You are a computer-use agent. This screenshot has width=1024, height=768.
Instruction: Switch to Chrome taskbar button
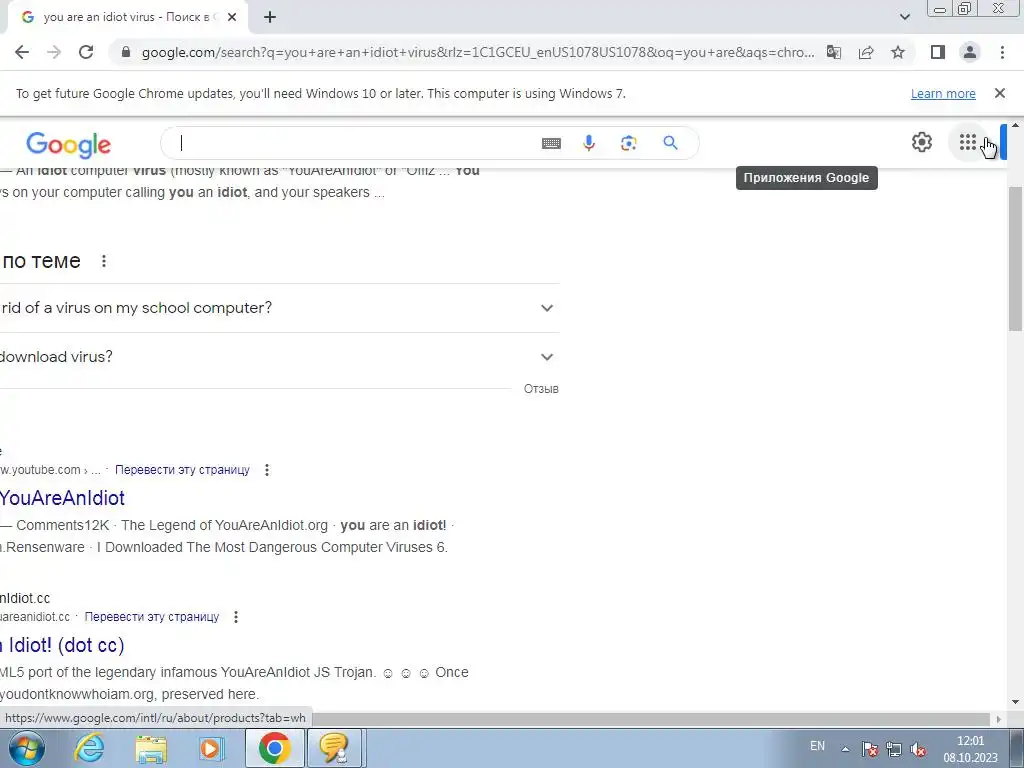[274, 748]
